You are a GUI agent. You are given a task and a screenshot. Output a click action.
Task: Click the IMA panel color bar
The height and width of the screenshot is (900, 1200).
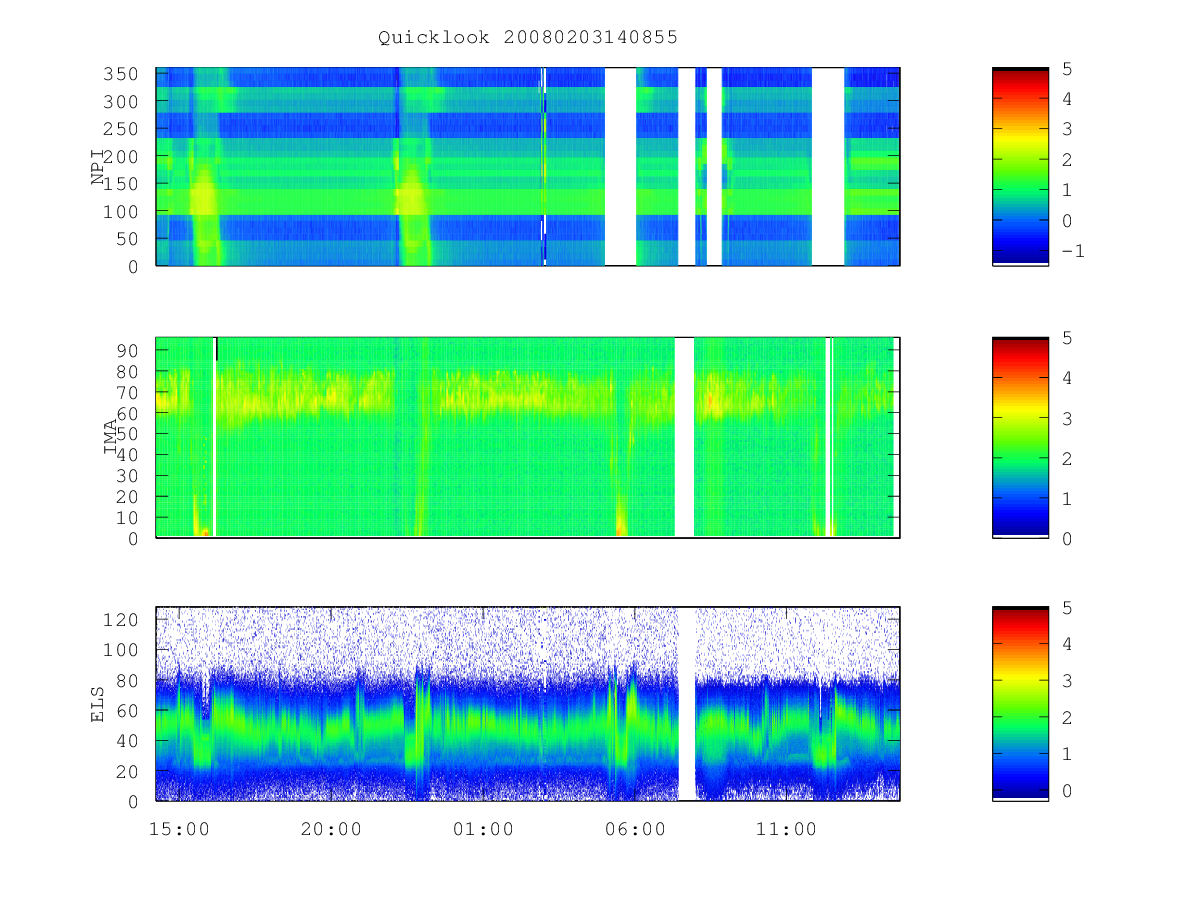point(1020,437)
